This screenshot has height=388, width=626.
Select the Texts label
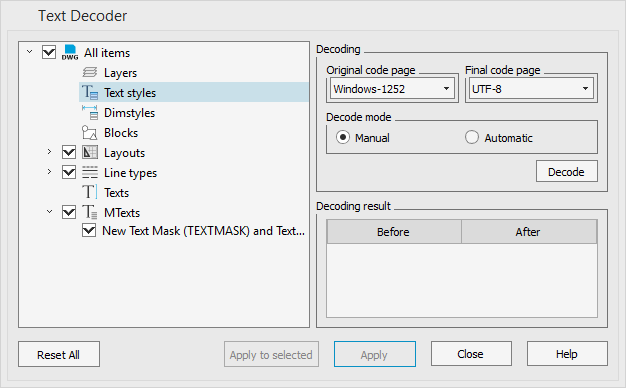116,193
